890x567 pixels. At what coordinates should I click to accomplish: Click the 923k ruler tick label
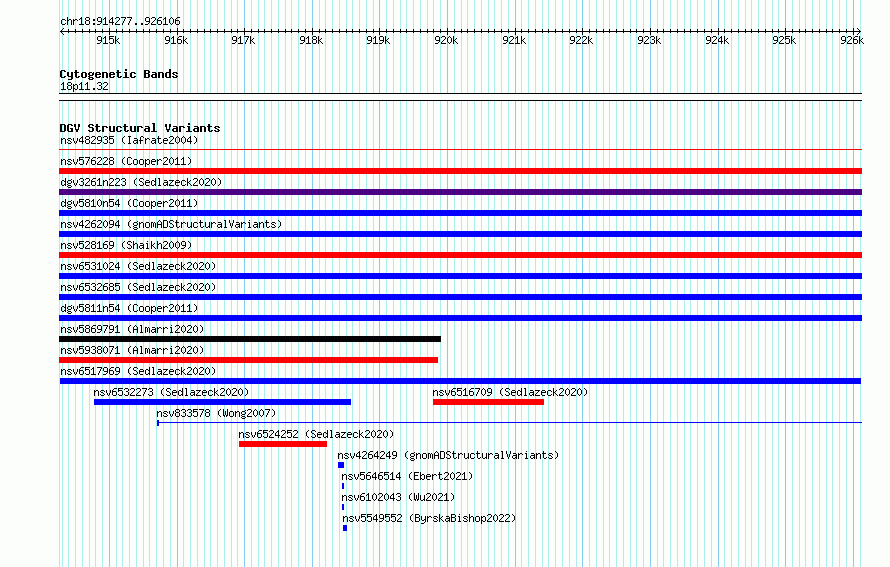point(649,40)
